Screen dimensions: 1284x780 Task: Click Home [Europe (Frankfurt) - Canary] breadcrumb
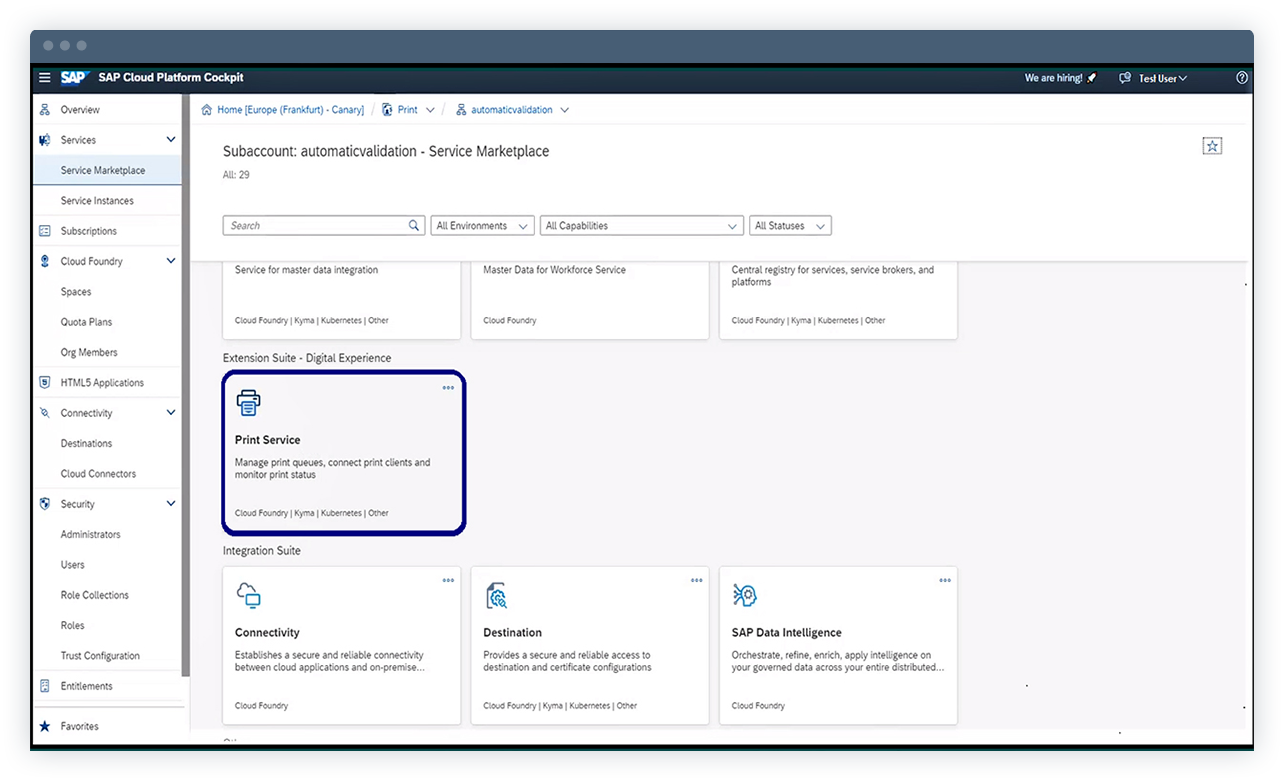(290, 110)
